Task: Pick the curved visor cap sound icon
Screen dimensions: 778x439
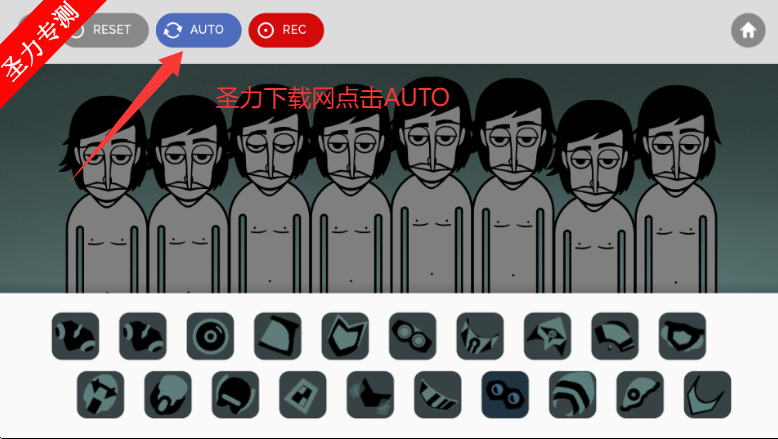Action: tap(615, 336)
